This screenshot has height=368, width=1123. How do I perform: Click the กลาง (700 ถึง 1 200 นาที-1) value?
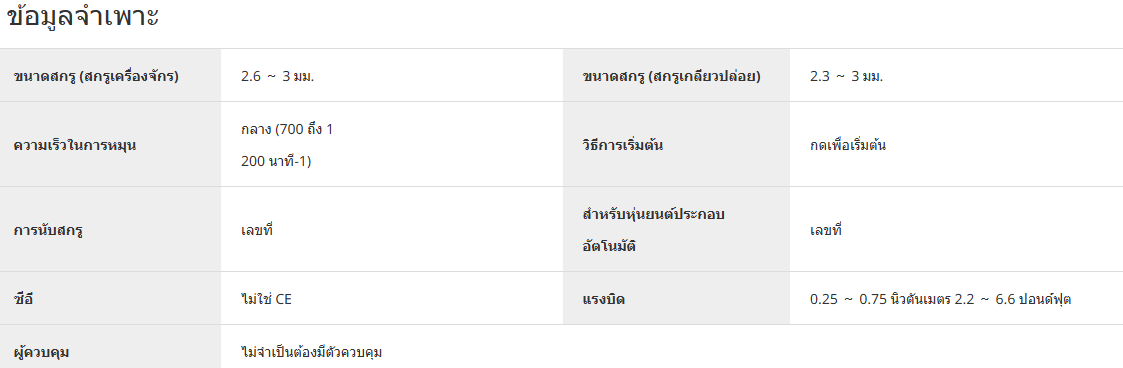pos(287,145)
